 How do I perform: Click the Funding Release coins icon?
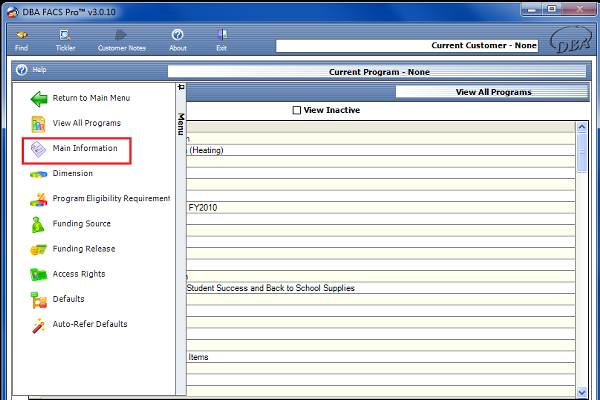click(x=38, y=250)
